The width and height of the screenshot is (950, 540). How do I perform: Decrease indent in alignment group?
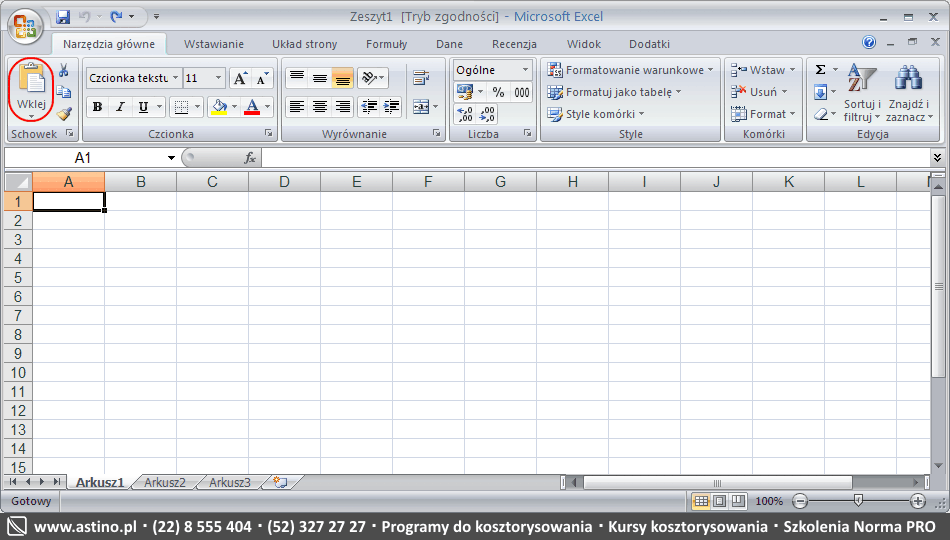(369, 107)
